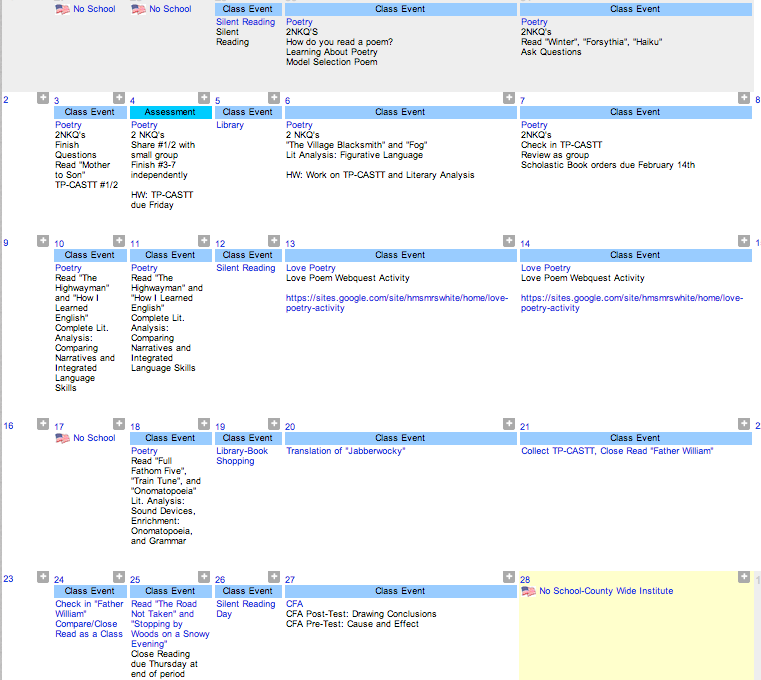The width and height of the screenshot is (761, 680).
Task: Open Love Poetry title on day 14
Action: tap(546, 268)
